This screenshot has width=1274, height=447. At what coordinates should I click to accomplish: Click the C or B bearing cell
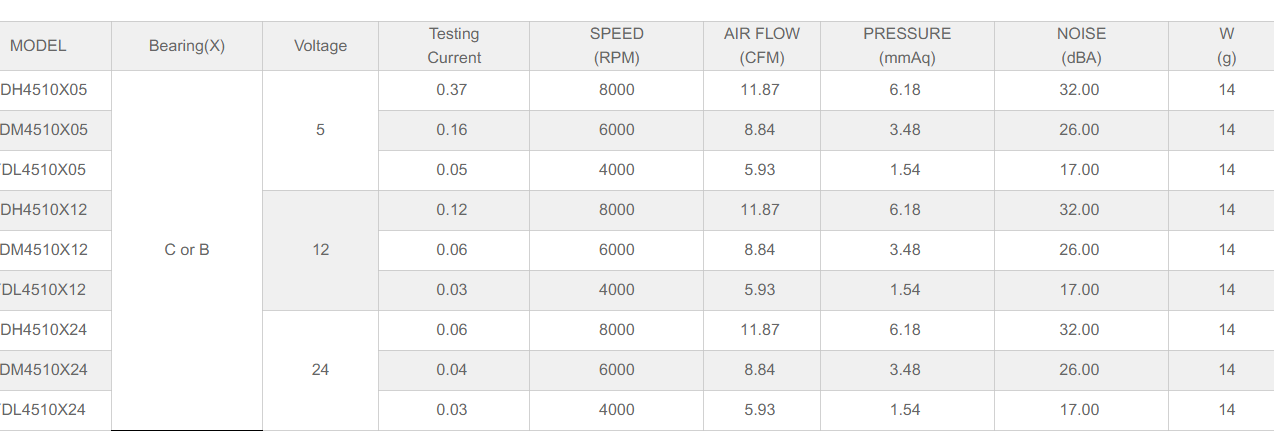tap(187, 250)
